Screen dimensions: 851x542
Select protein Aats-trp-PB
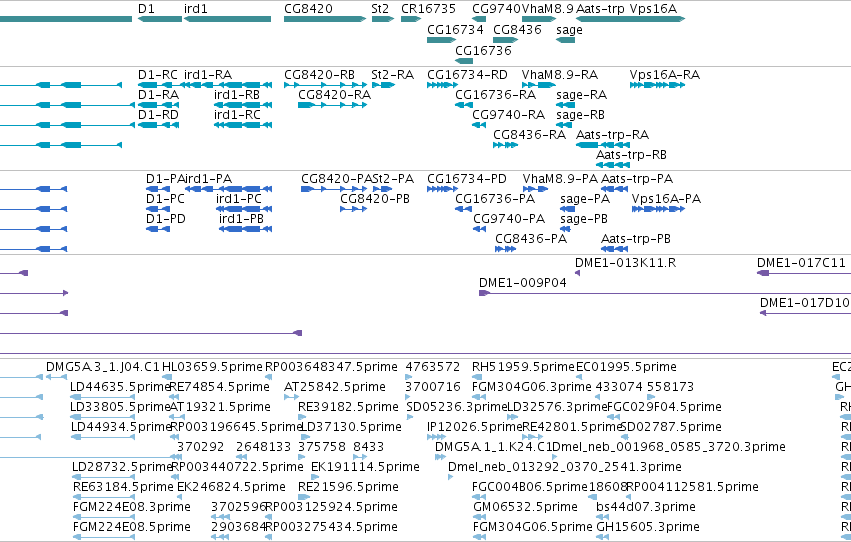click(636, 239)
